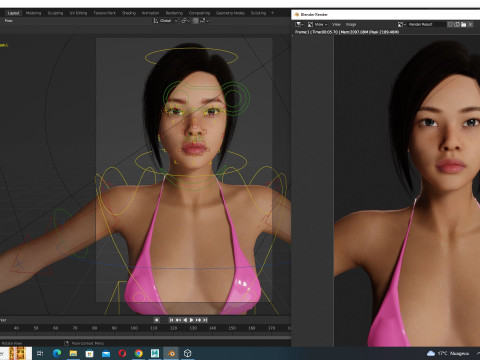Jump to the last frame
Viewport: 480px width, 360px height.
205,320
